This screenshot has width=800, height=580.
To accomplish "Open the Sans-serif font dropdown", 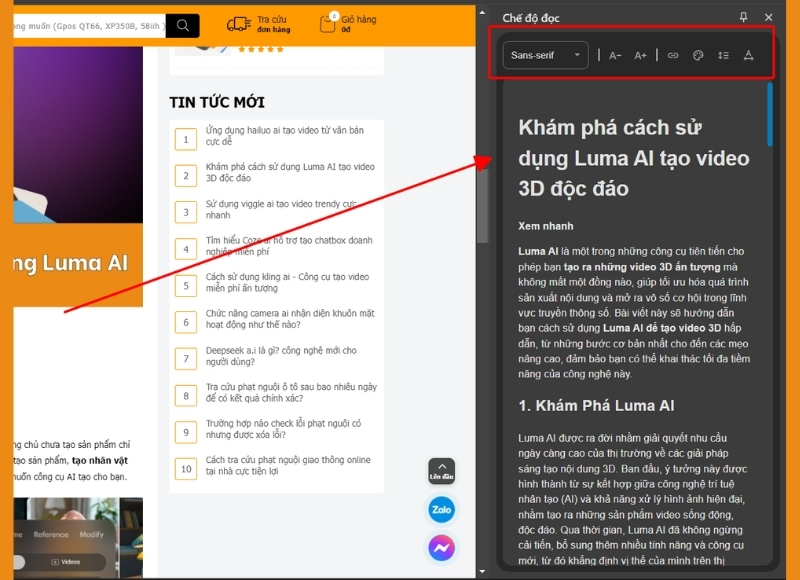I will coord(545,55).
